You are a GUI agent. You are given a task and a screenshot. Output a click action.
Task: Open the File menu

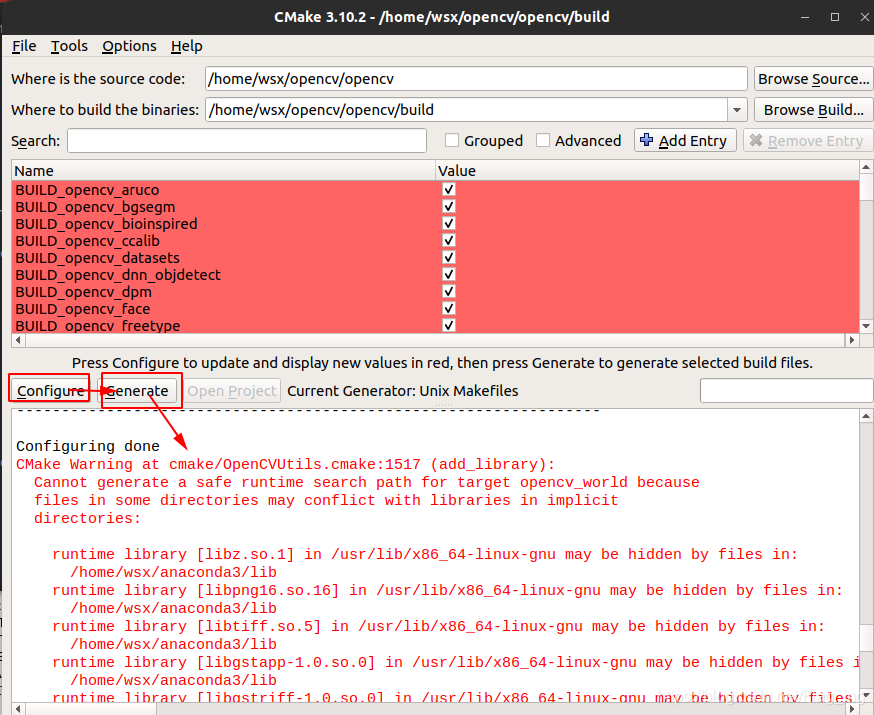[x=24, y=46]
